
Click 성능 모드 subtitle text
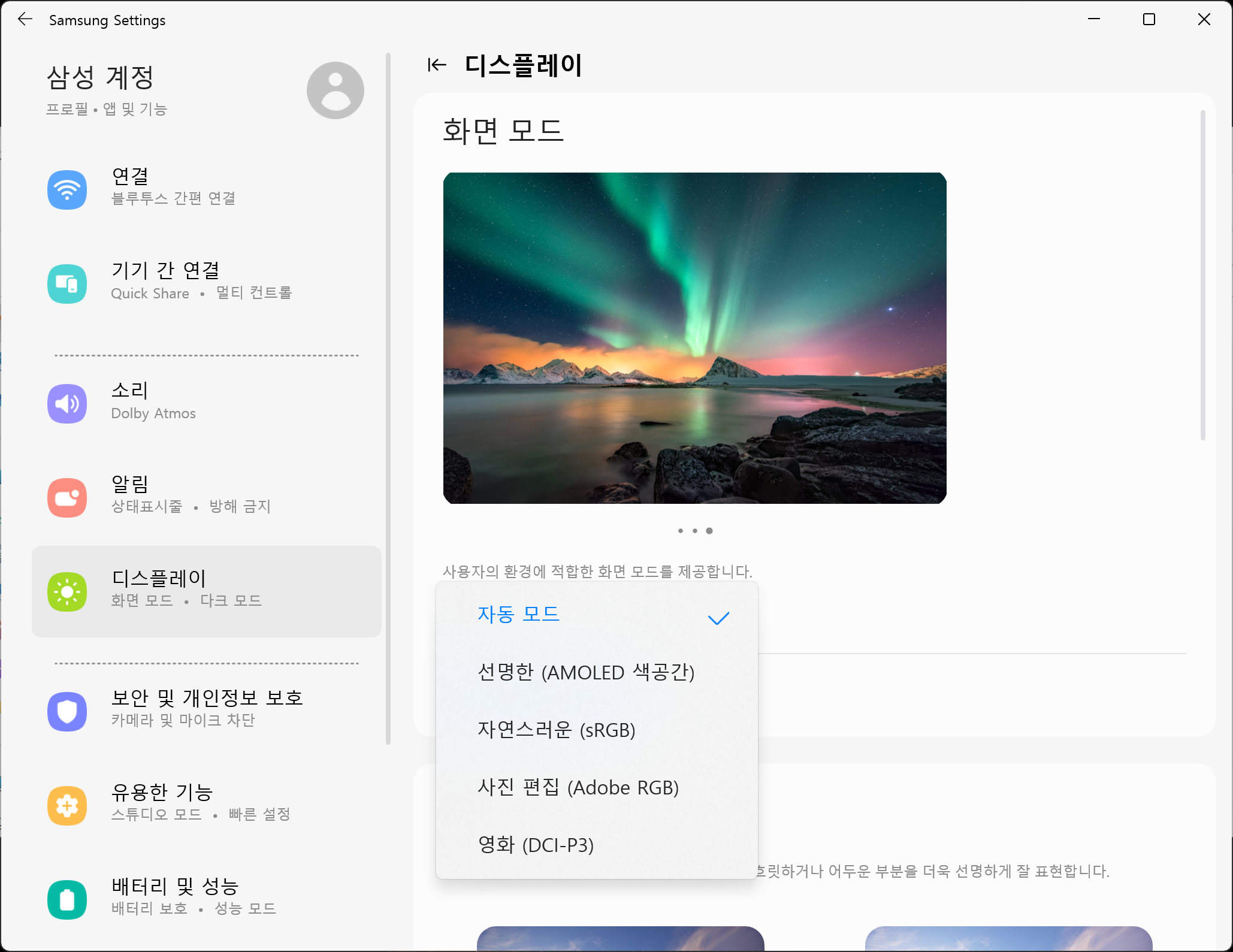(245, 909)
